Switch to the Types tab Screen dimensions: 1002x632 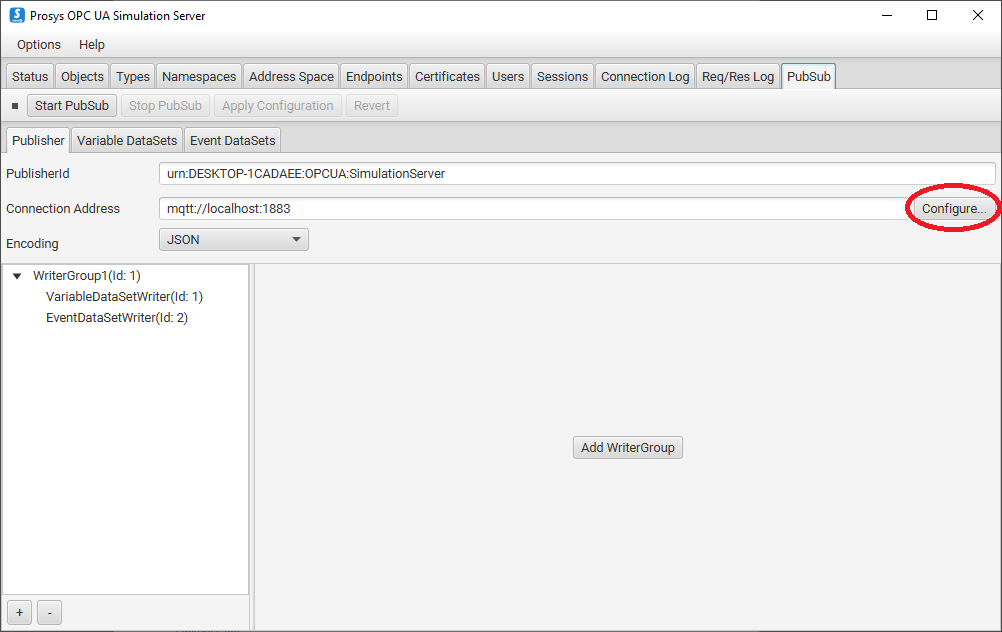(133, 77)
